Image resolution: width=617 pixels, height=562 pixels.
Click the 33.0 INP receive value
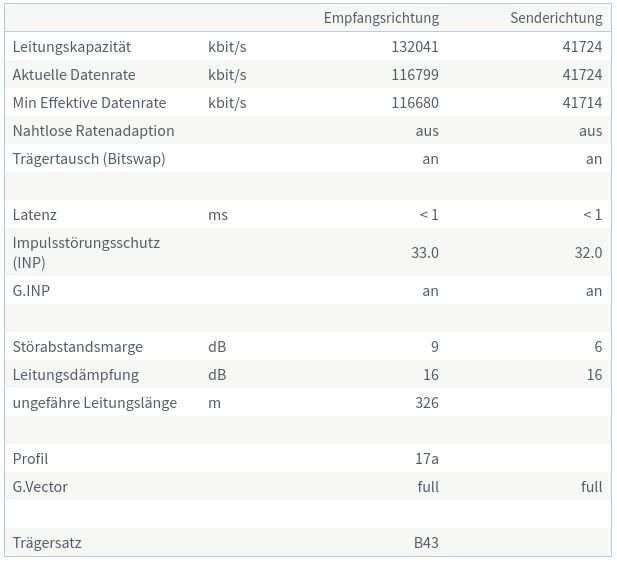pos(424,252)
